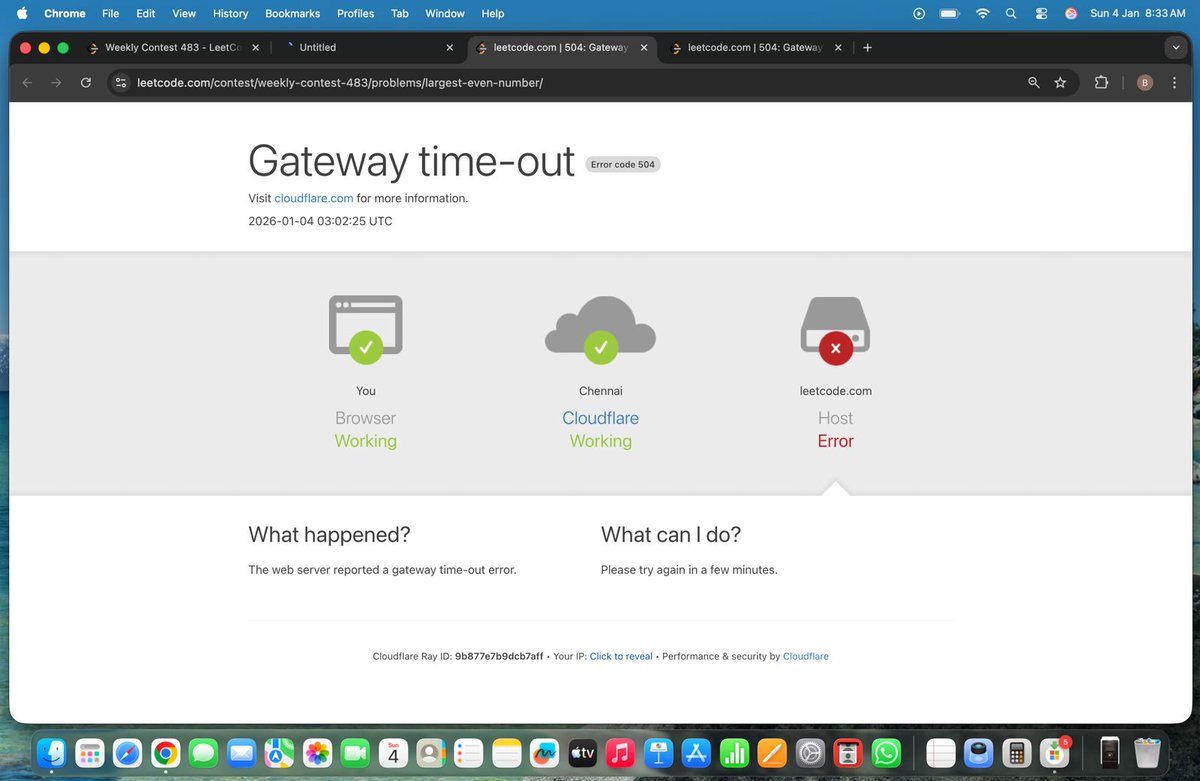The width and height of the screenshot is (1200, 781).
Task: Open Messages from the Dock
Action: click(x=204, y=752)
